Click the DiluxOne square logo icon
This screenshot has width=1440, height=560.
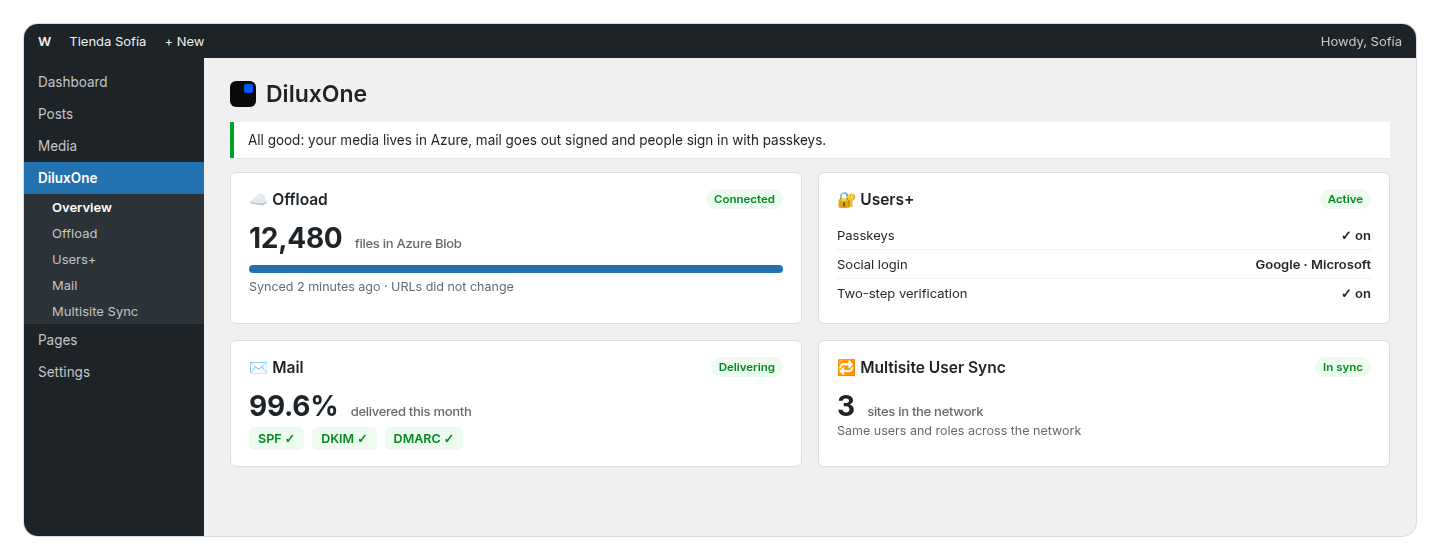(243, 94)
